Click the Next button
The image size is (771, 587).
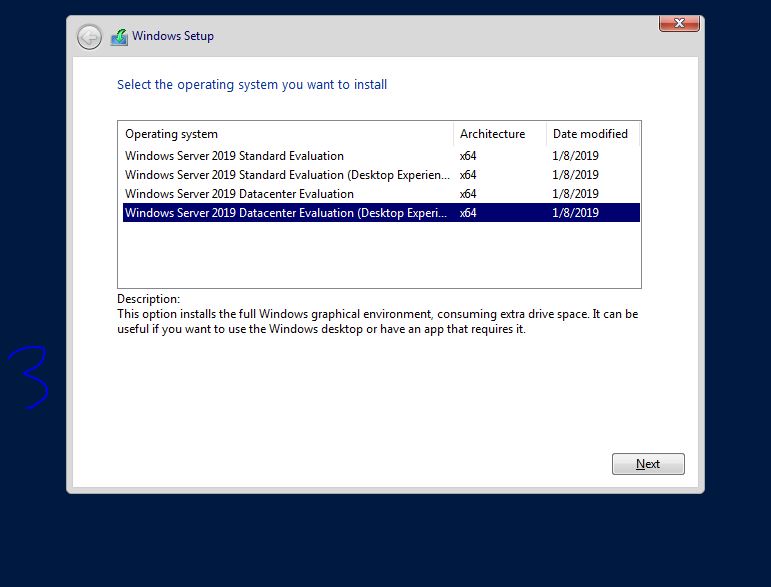[x=648, y=464]
